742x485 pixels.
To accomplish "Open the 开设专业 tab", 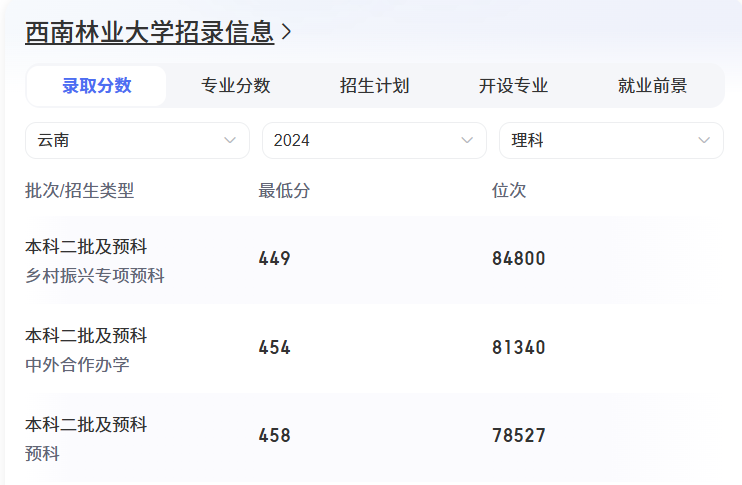I will point(513,86).
